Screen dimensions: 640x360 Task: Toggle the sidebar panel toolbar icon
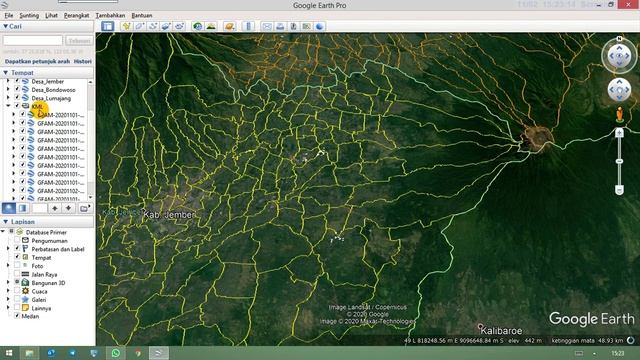[108, 26]
